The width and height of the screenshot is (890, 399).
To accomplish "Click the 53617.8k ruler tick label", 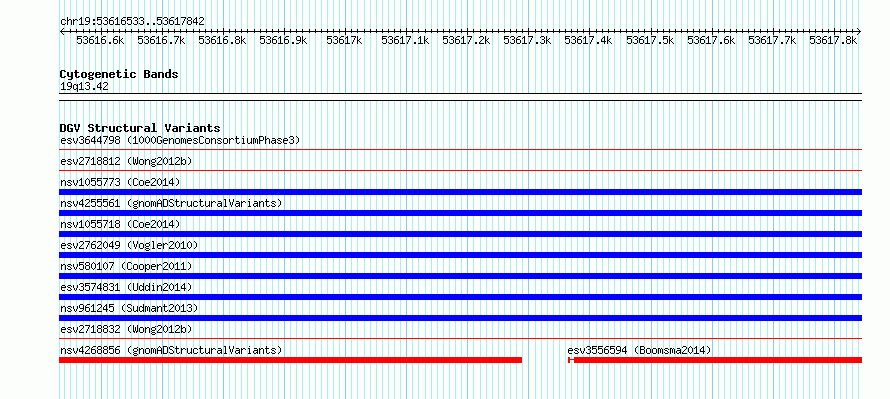I will tap(833, 40).
